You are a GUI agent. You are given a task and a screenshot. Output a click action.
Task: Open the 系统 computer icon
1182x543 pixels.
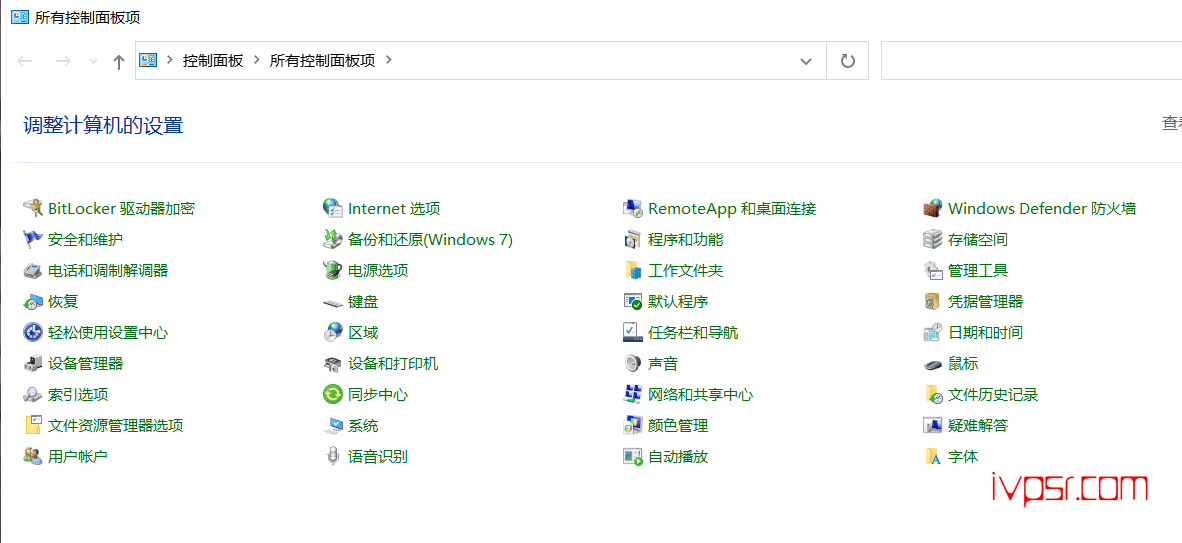pyautogui.click(x=332, y=425)
